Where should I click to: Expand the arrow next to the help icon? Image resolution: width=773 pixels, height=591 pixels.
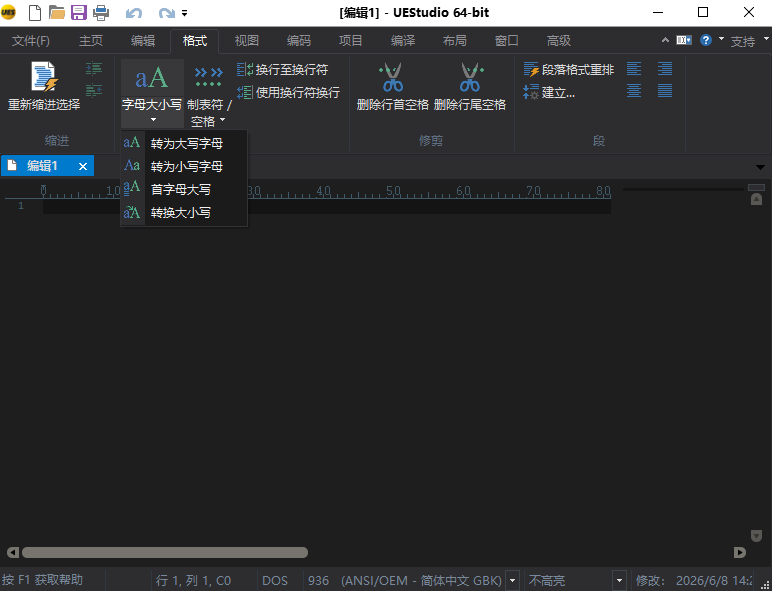tap(721, 38)
